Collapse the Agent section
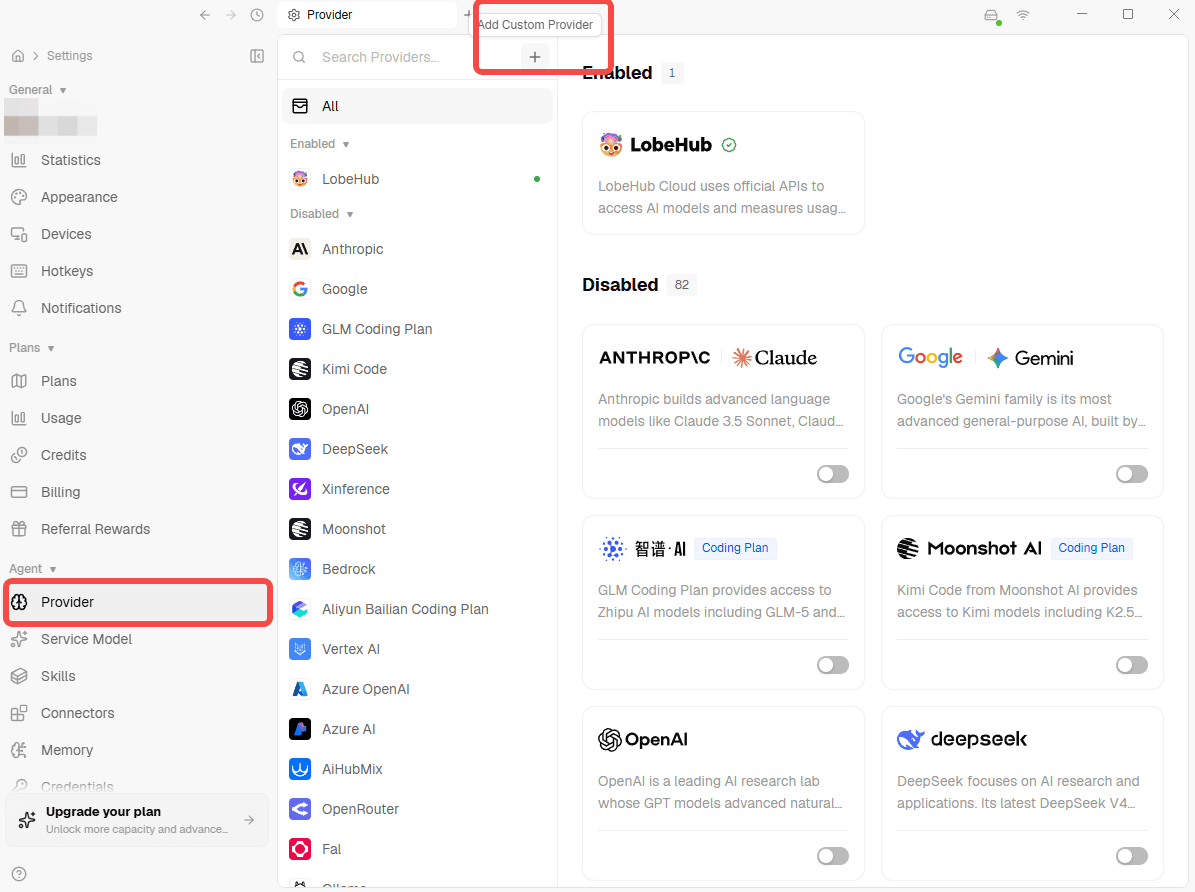 coord(33,569)
